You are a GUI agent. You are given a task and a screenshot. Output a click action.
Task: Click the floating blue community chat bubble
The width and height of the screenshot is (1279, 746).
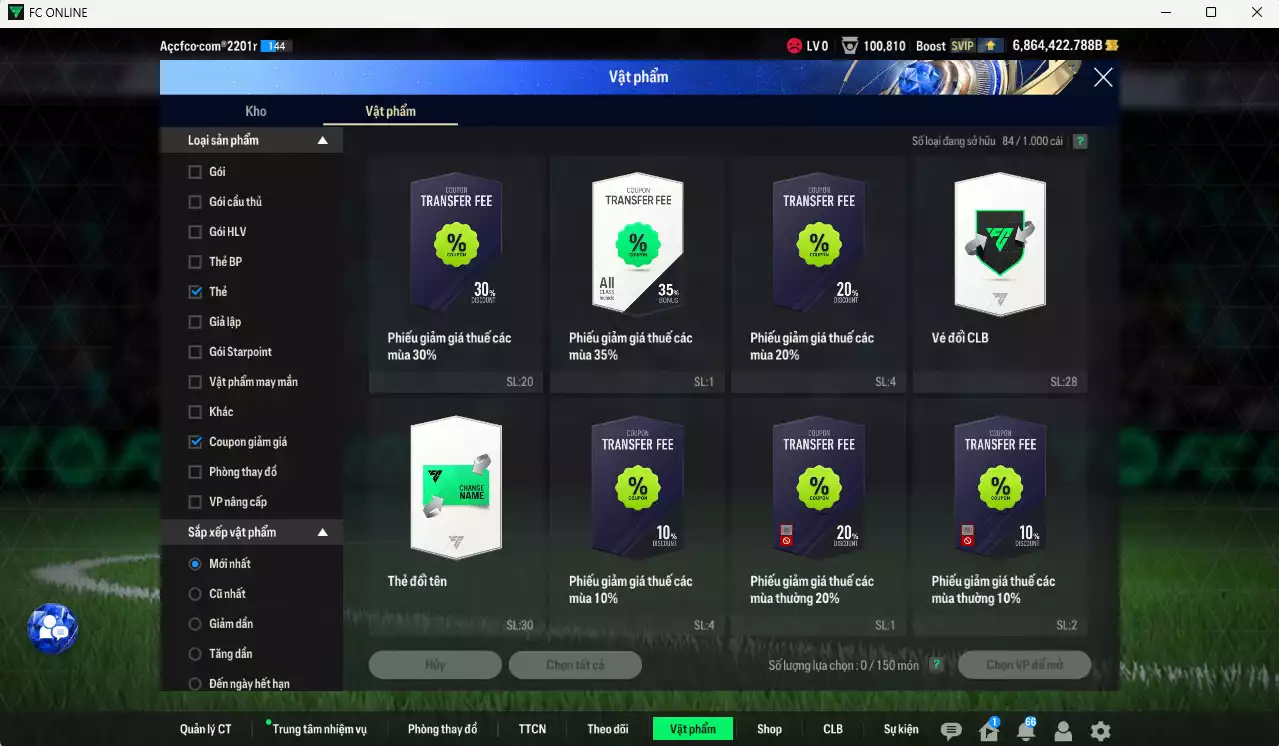(52, 629)
